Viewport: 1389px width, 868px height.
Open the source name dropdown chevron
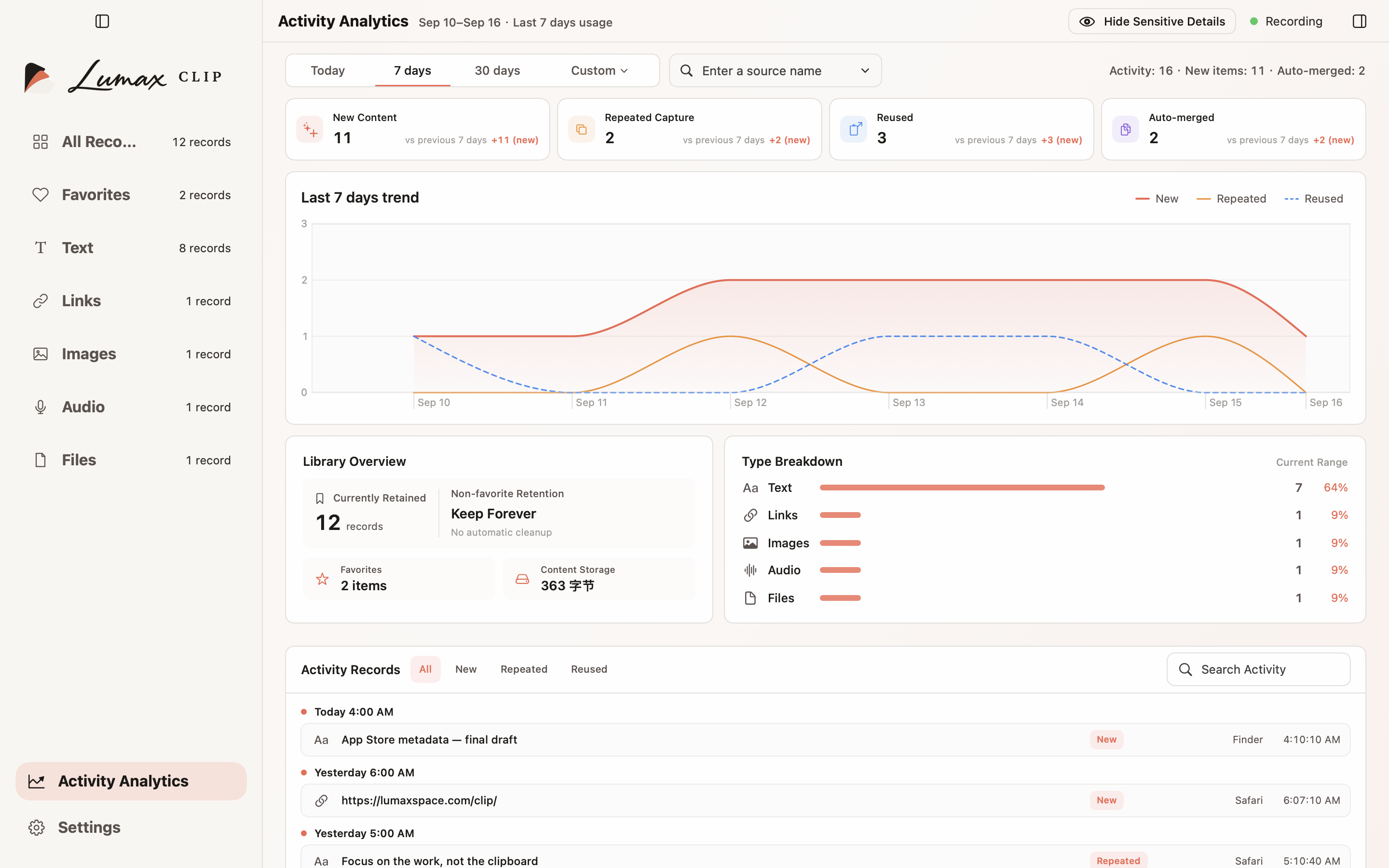point(864,70)
